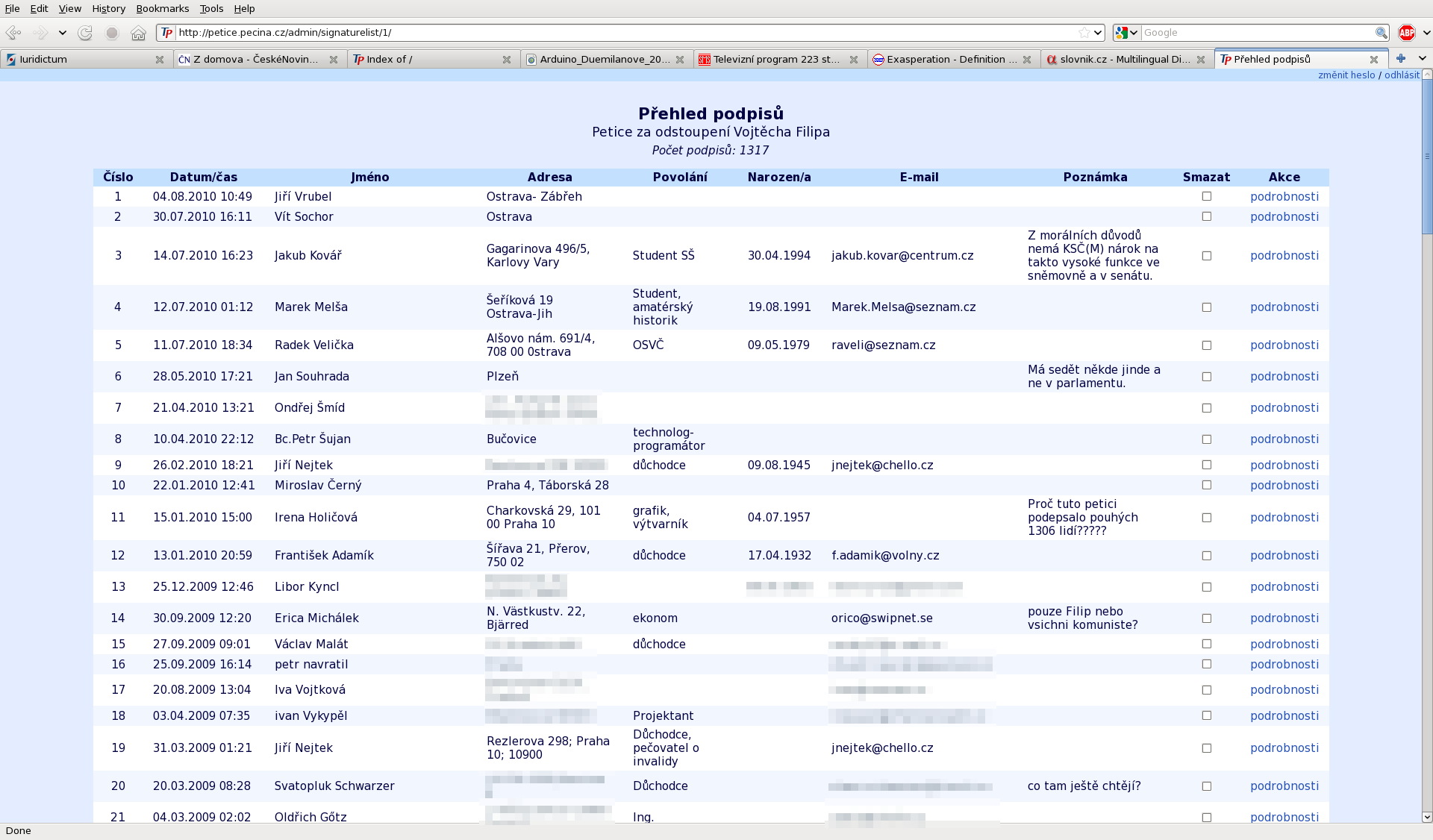Screen dimensions: 1433x840
Task: Click the scrollbar up arrow
Action: point(1427,75)
